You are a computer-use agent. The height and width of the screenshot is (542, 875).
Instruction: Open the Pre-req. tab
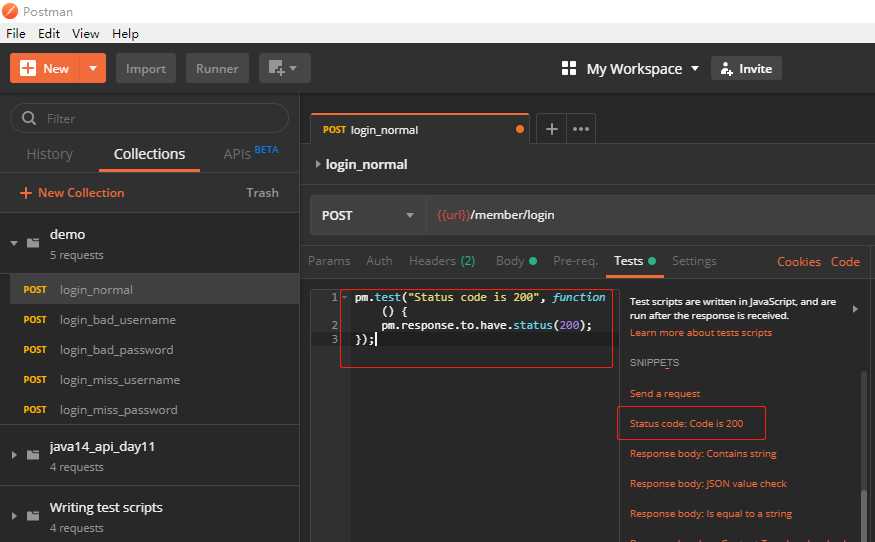(x=575, y=261)
